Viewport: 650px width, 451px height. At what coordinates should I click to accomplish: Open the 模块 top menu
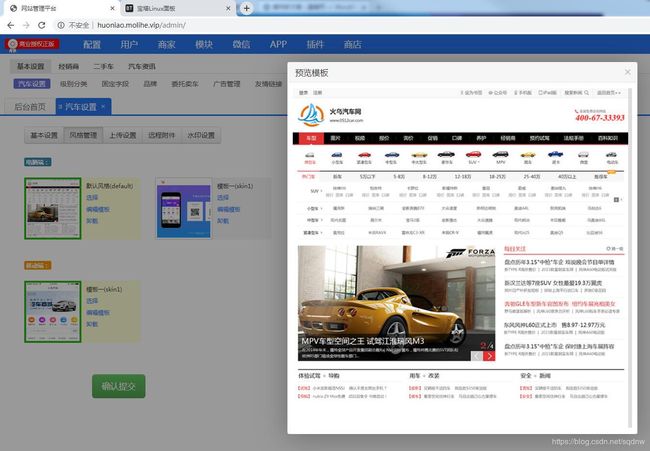204,44
